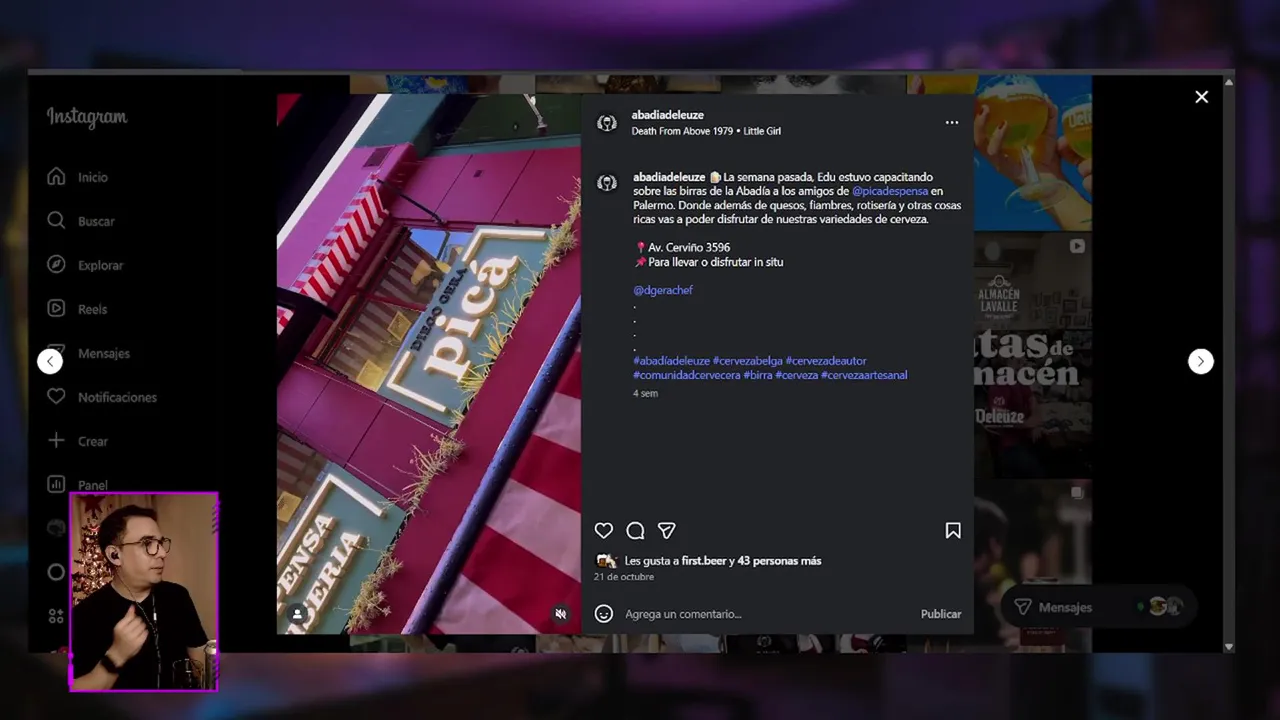
Task: Click the Publicar button
Action: coord(941,614)
